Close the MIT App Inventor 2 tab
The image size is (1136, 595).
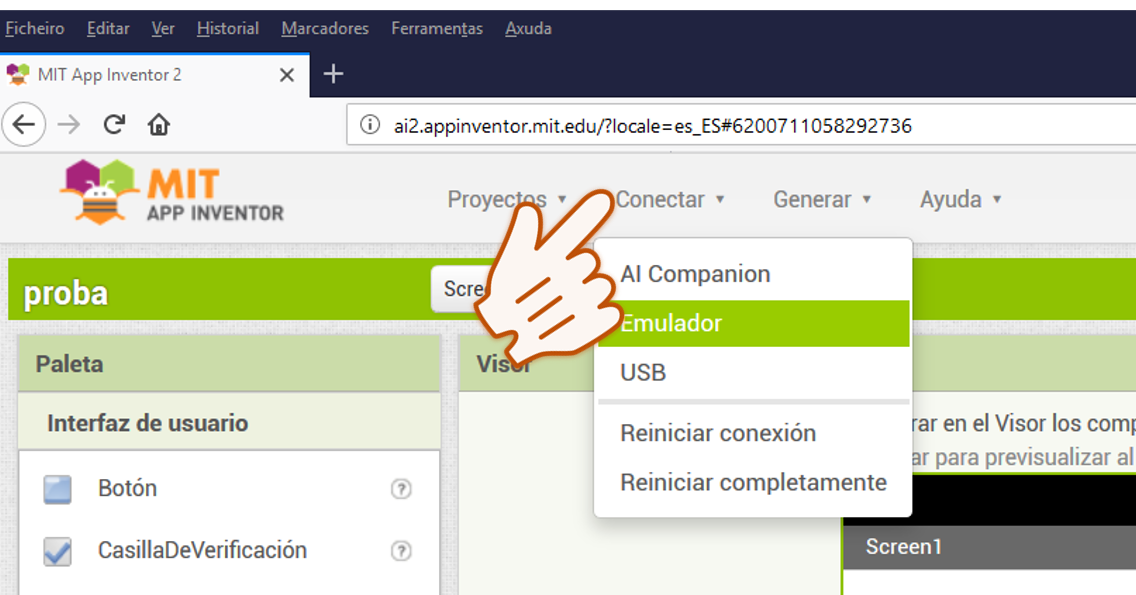pos(287,75)
